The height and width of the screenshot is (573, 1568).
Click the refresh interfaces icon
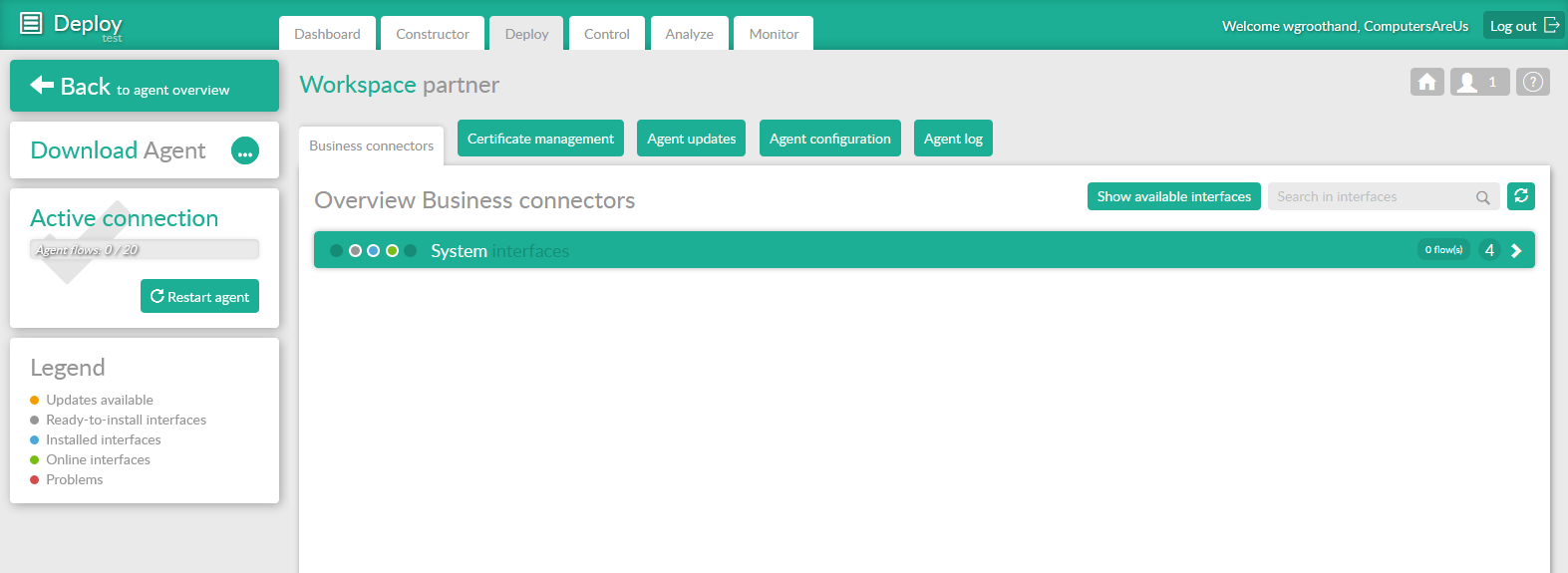point(1520,196)
